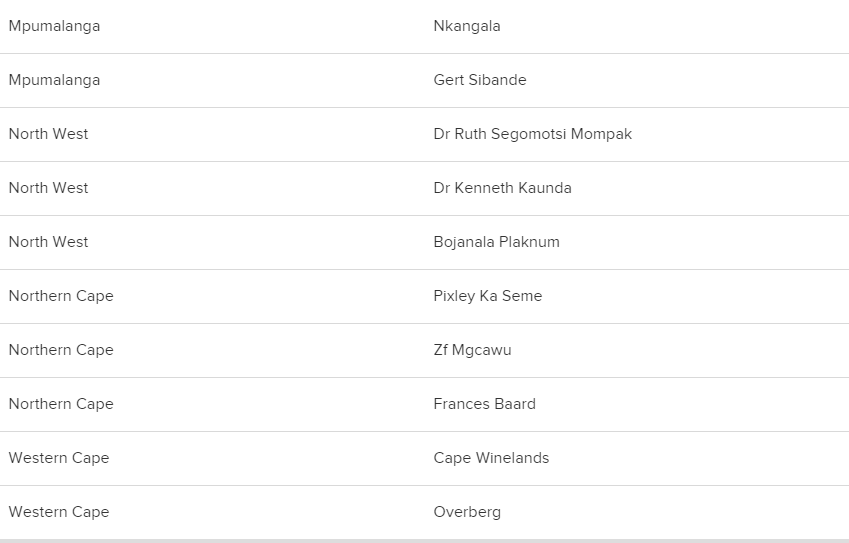Screen dimensions: 849x543
Task: Select the Gert Sibande district cell
Action: pyautogui.click(x=480, y=80)
